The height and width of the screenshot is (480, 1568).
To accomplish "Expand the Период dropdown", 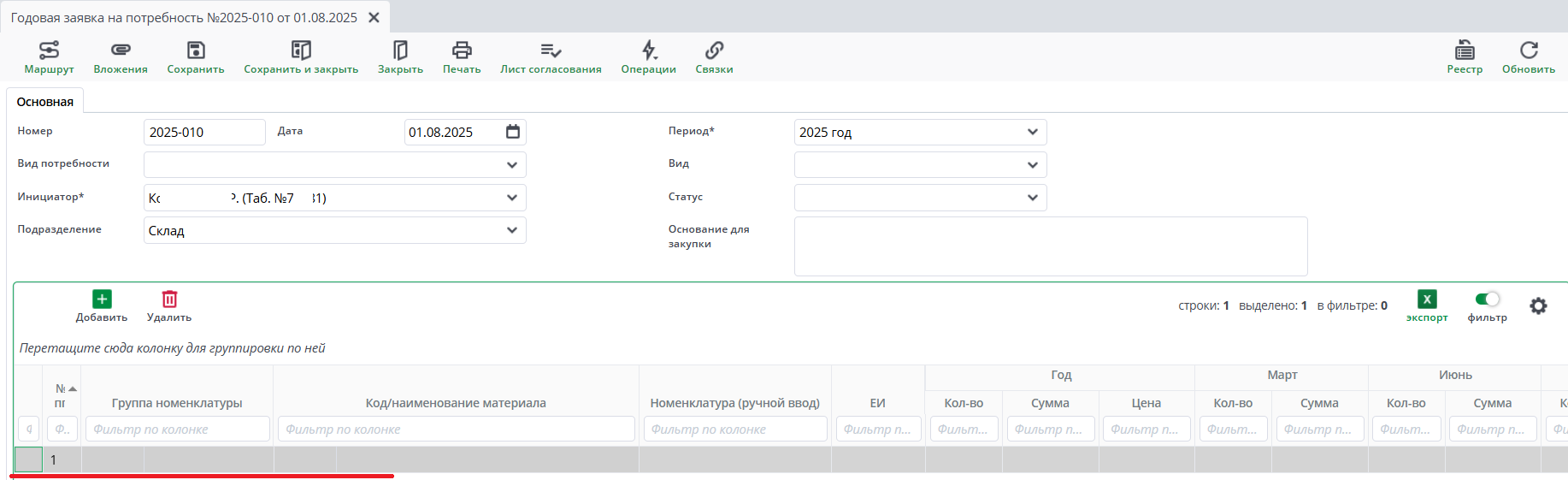I will pyautogui.click(x=1032, y=132).
